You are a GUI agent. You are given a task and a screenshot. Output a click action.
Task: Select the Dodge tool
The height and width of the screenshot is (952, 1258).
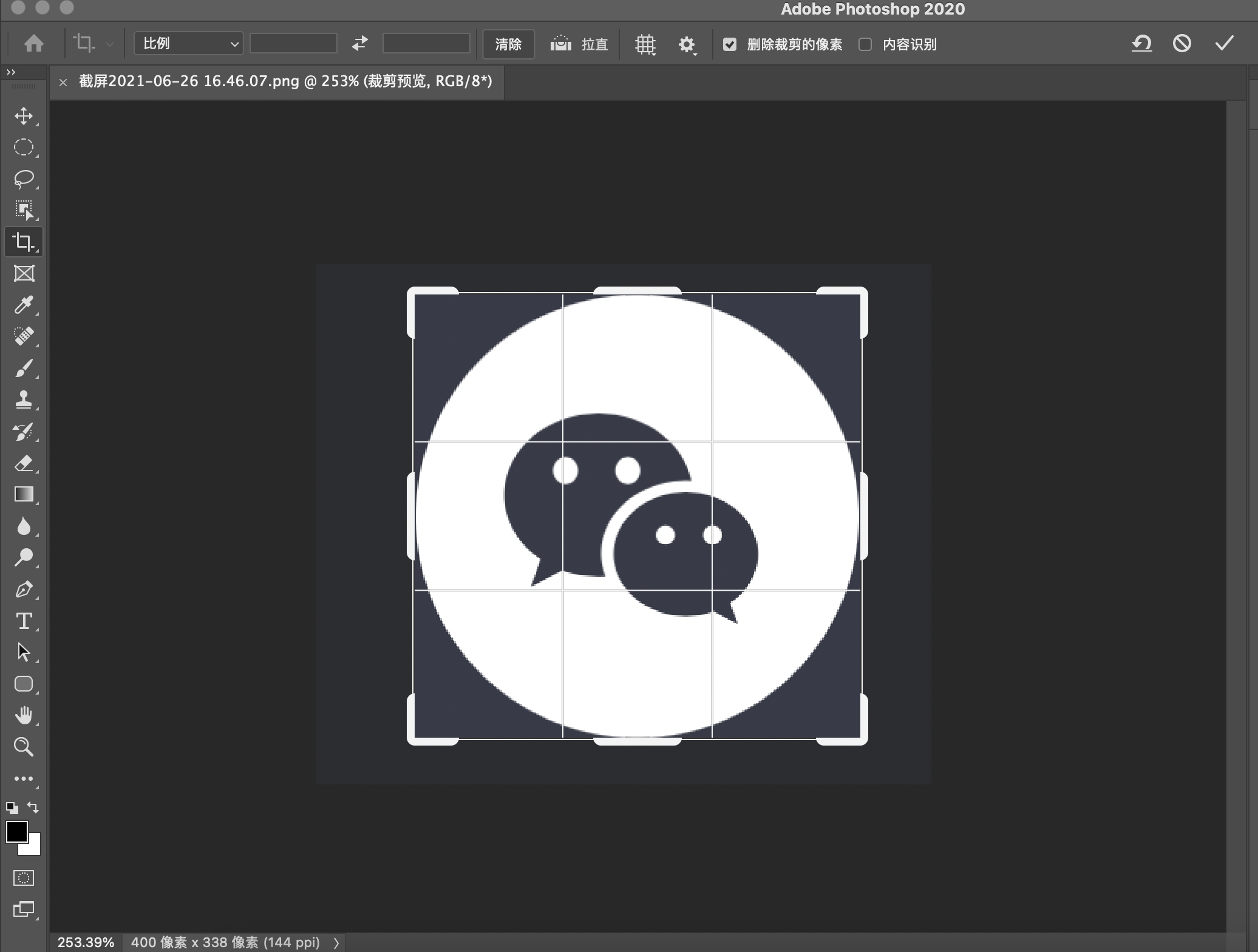coord(24,557)
